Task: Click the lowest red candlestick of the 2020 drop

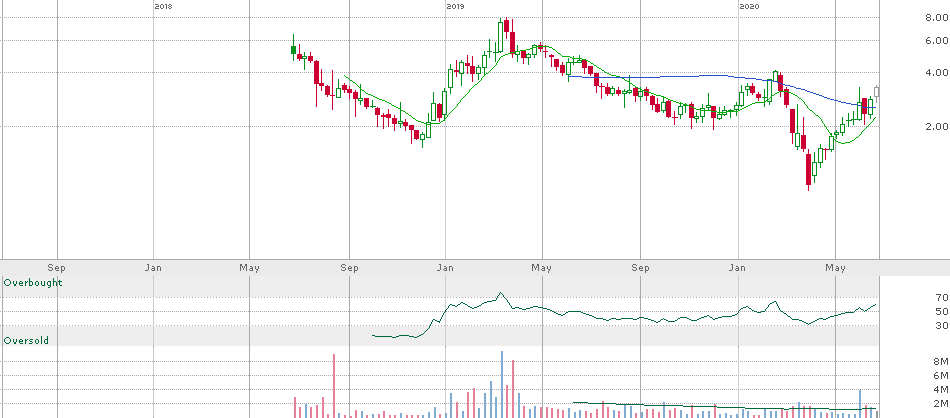Action: [x=808, y=170]
